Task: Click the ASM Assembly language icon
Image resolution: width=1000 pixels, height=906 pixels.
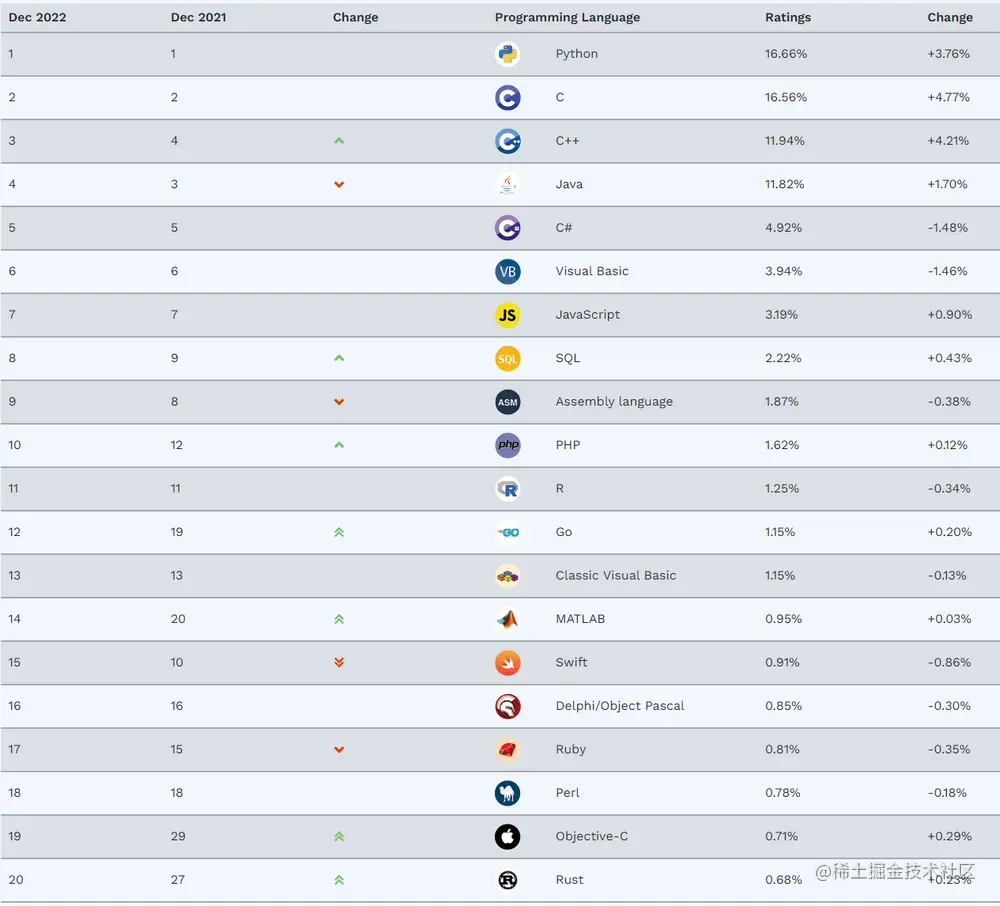Action: click(508, 402)
